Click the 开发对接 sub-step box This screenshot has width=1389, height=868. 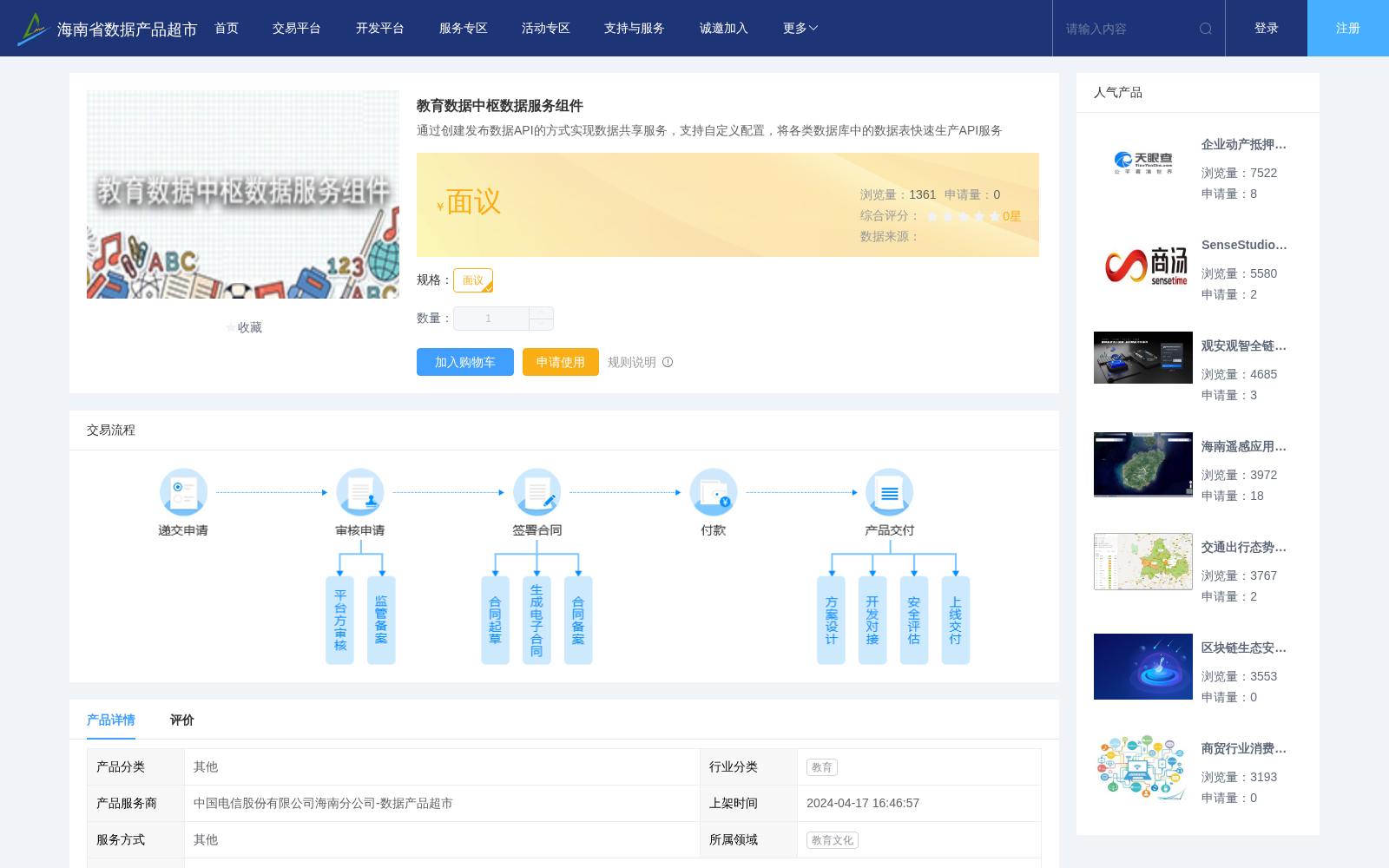tap(872, 621)
